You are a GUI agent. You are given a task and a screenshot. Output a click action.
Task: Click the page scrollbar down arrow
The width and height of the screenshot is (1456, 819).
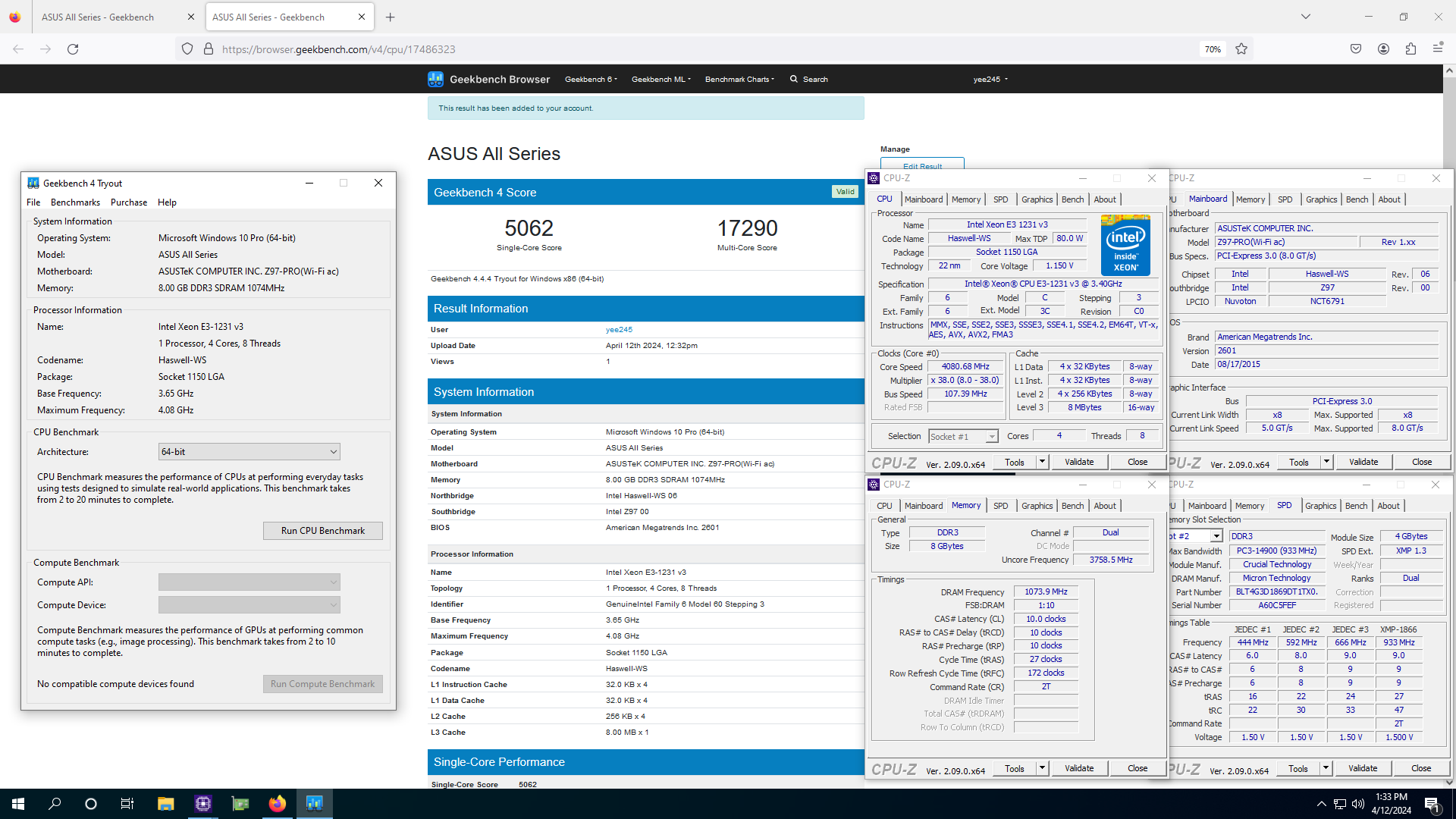pyautogui.click(x=1449, y=782)
